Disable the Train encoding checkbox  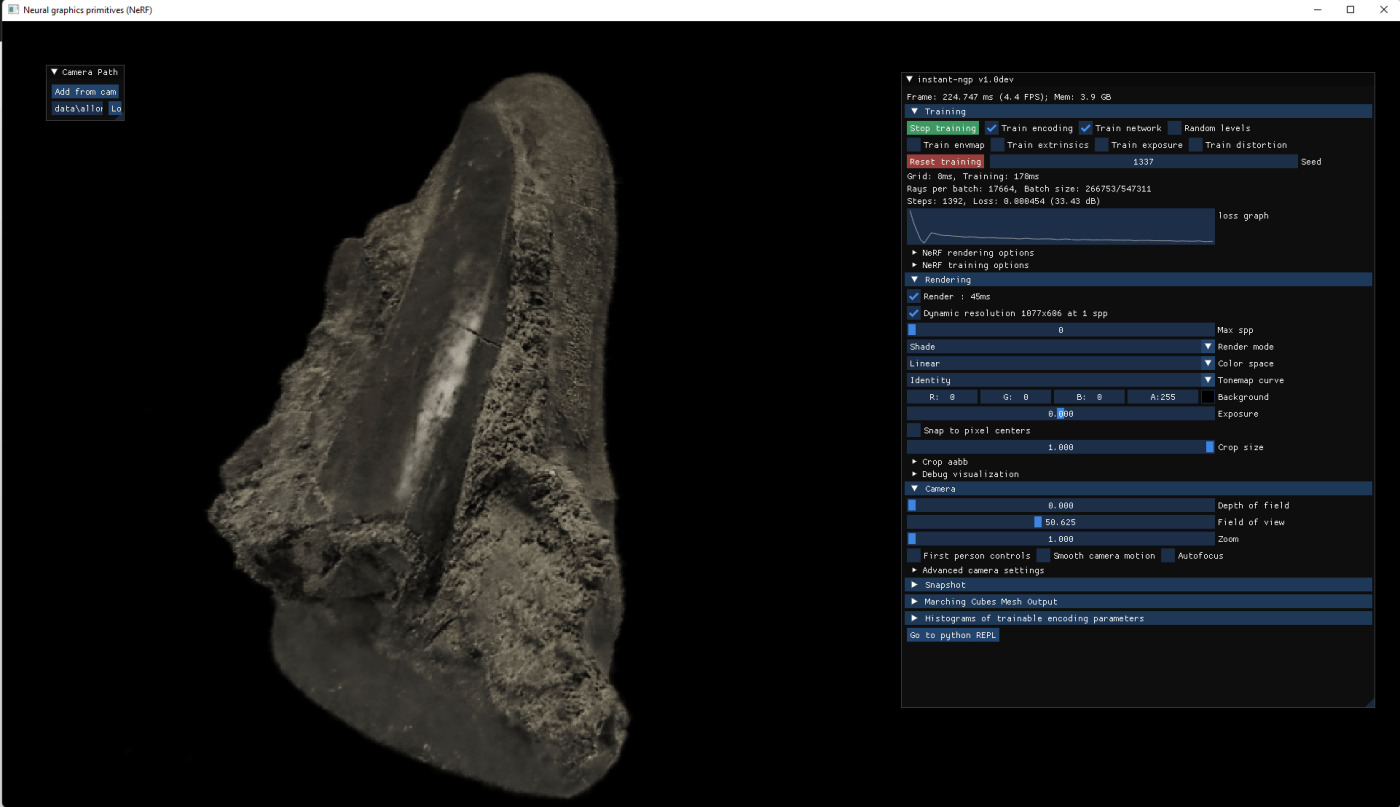coord(992,128)
